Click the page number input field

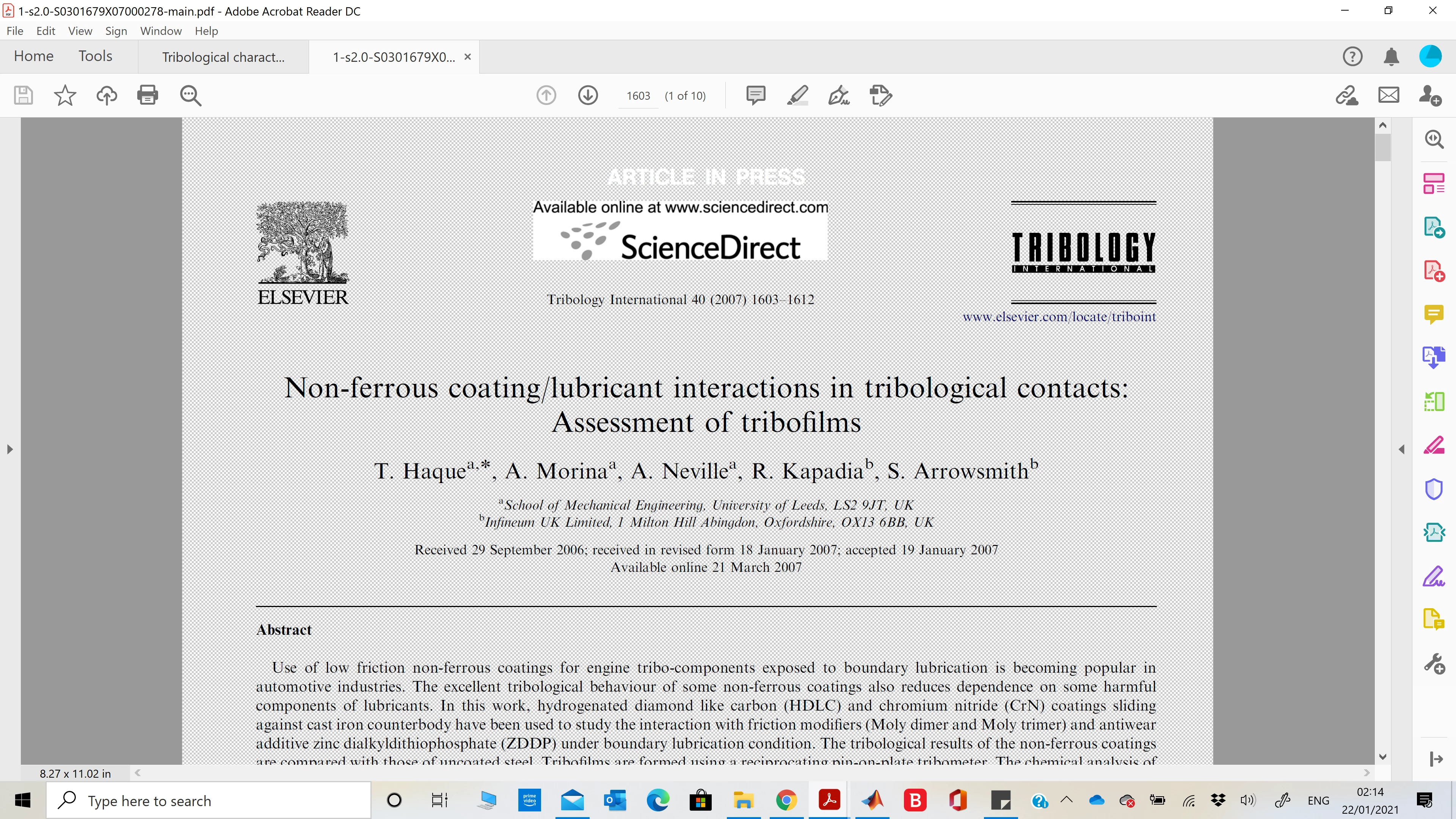(x=638, y=96)
